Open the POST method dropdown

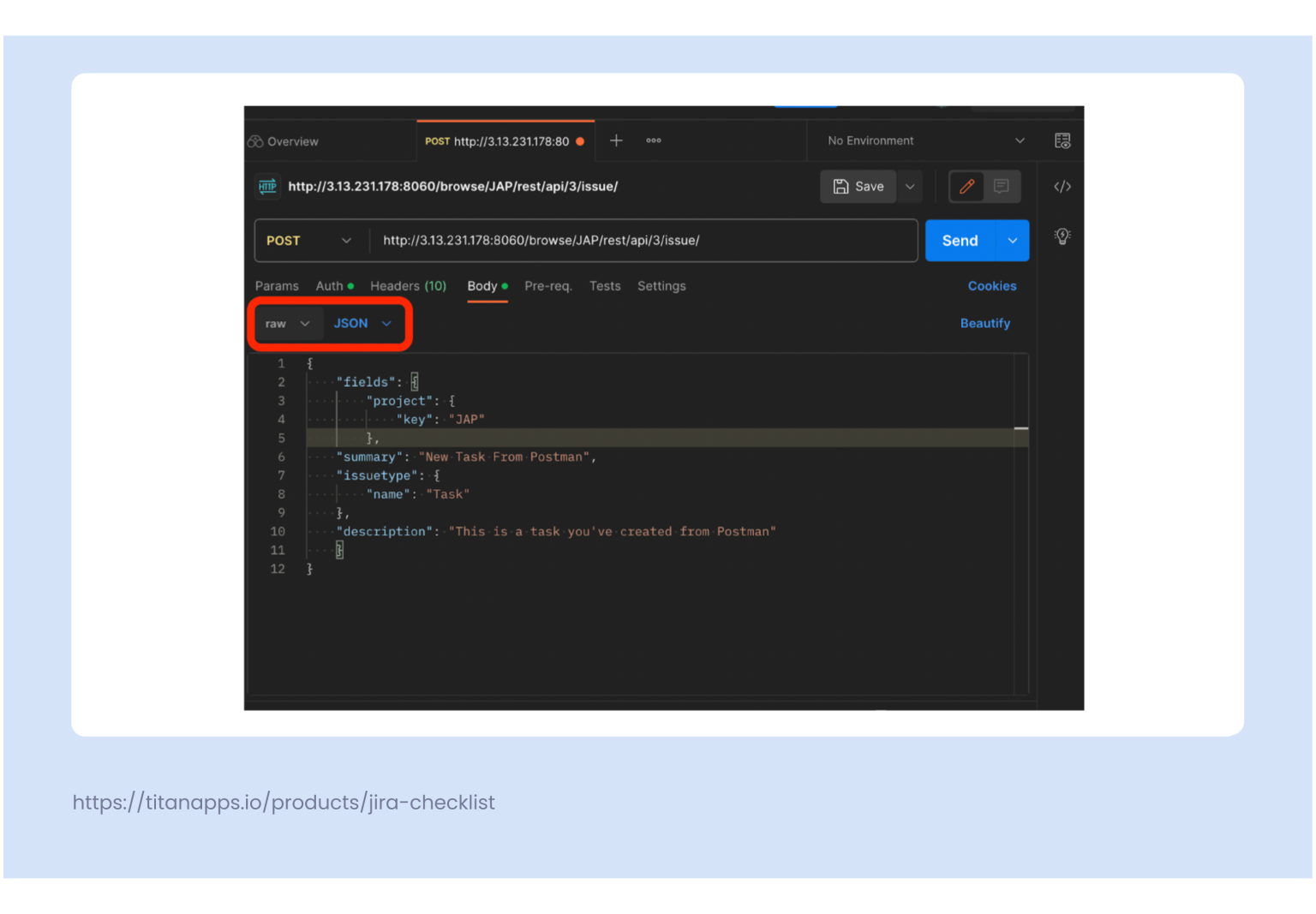[310, 241]
